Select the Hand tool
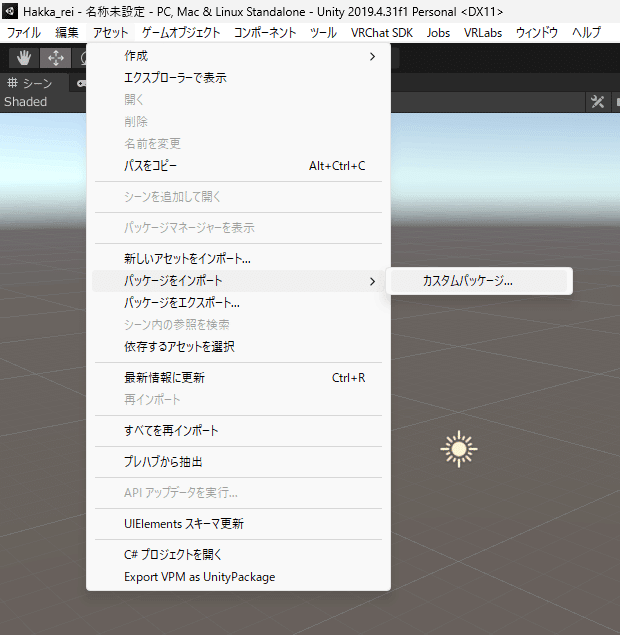The width and height of the screenshot is (620, 635). point(24,58)
